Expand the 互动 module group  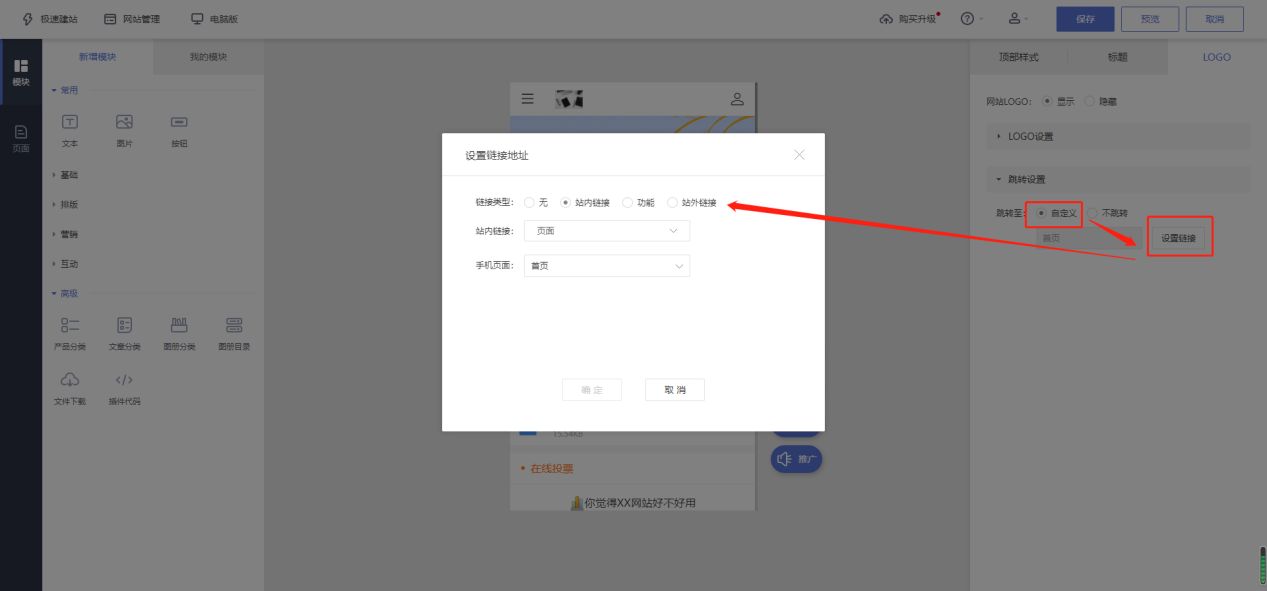(65, 264)
